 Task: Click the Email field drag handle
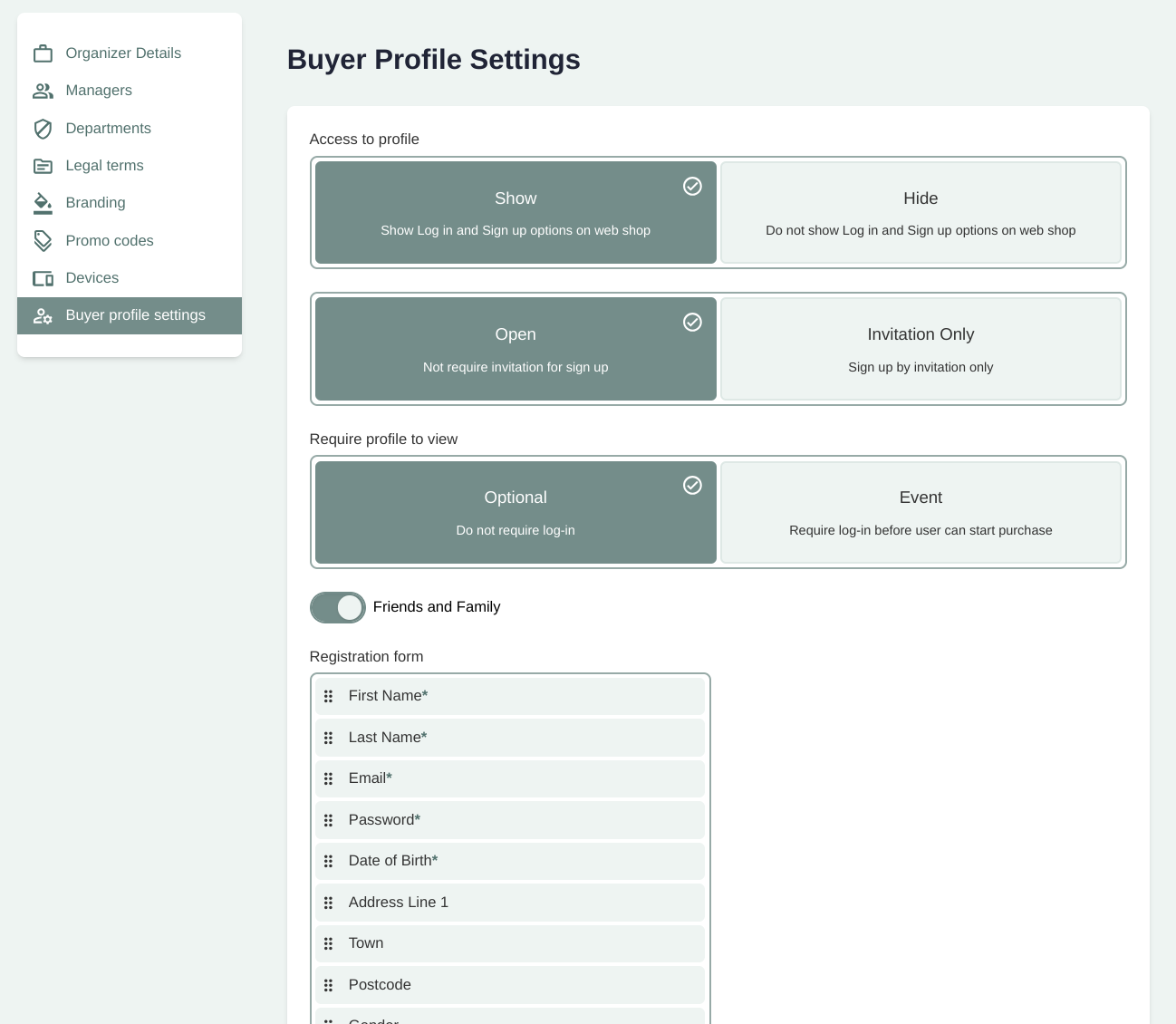(329, 778)
